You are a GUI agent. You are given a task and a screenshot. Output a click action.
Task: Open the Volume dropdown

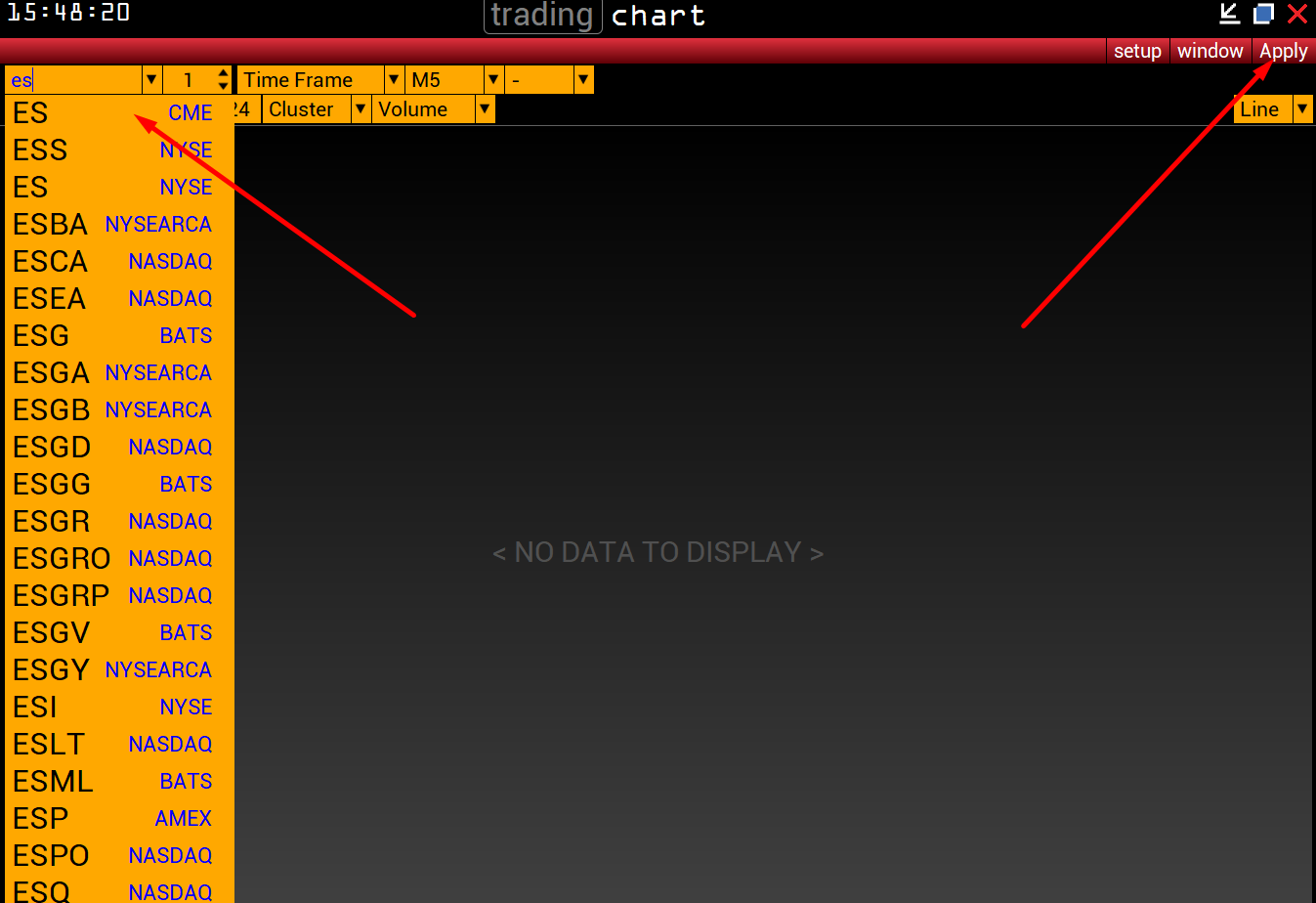coord(485,109)
